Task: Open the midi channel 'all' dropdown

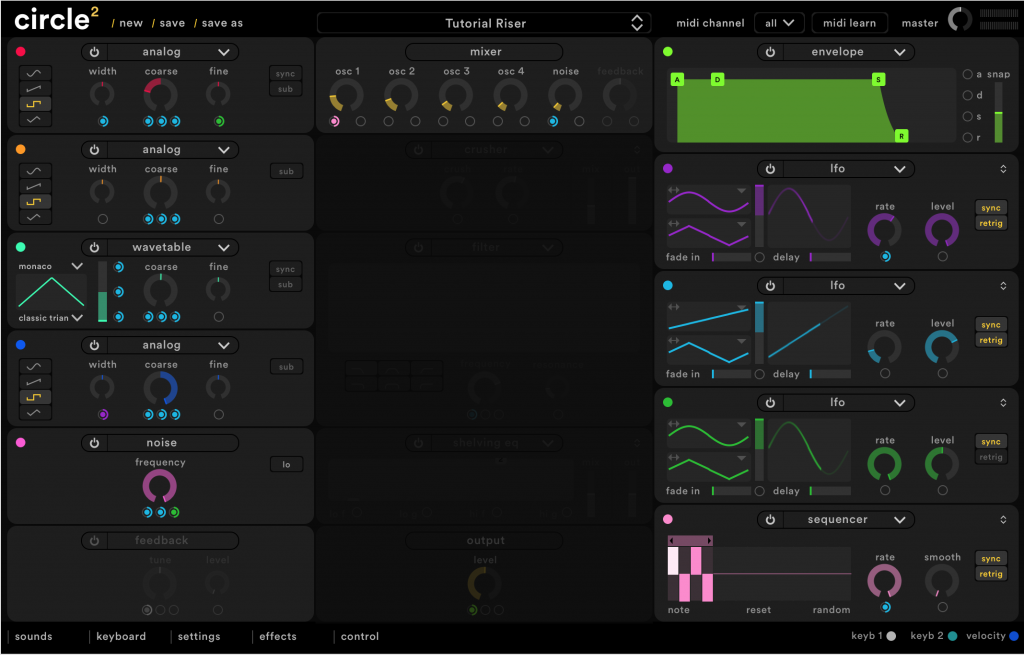Action: (x=779, y=23)
